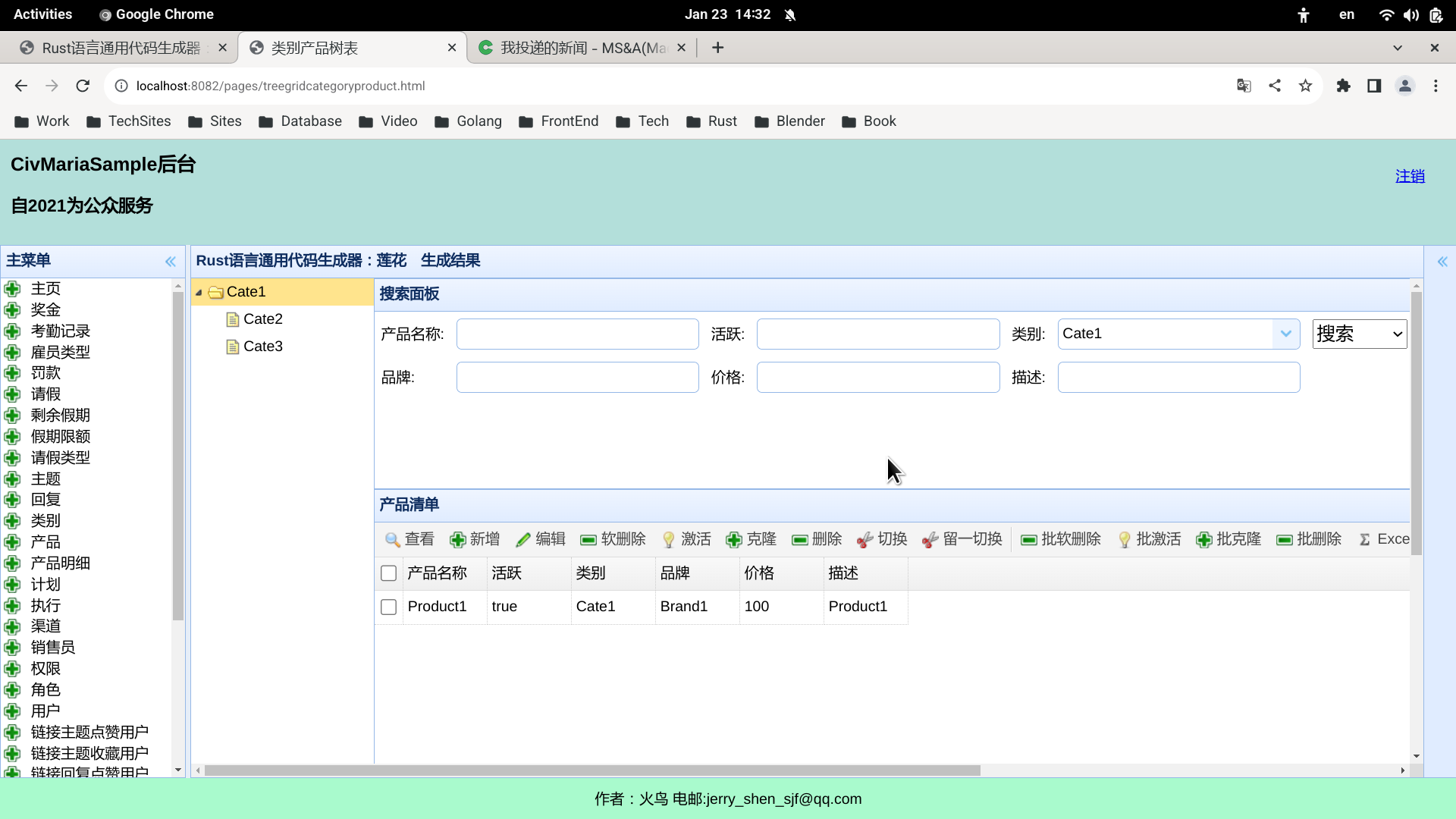1456x819 pixels.
Task: Click the 注销 logout link
Action: [x=1410, y=176]
